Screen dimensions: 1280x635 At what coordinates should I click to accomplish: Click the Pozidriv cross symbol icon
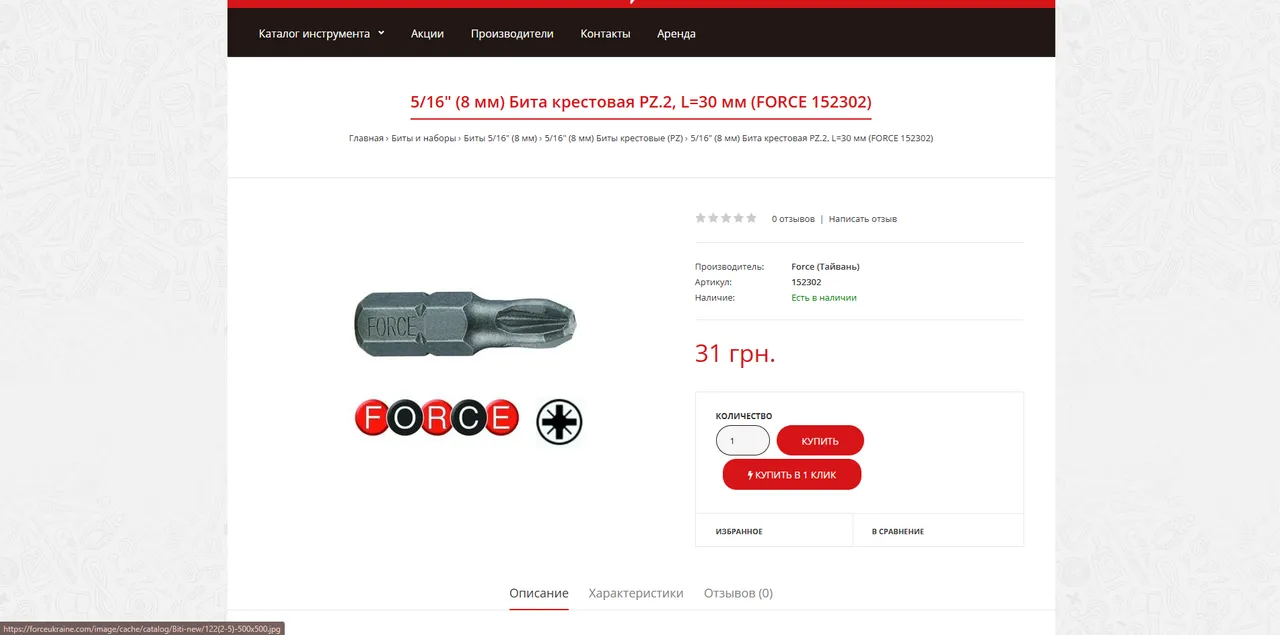pos(559,421)
